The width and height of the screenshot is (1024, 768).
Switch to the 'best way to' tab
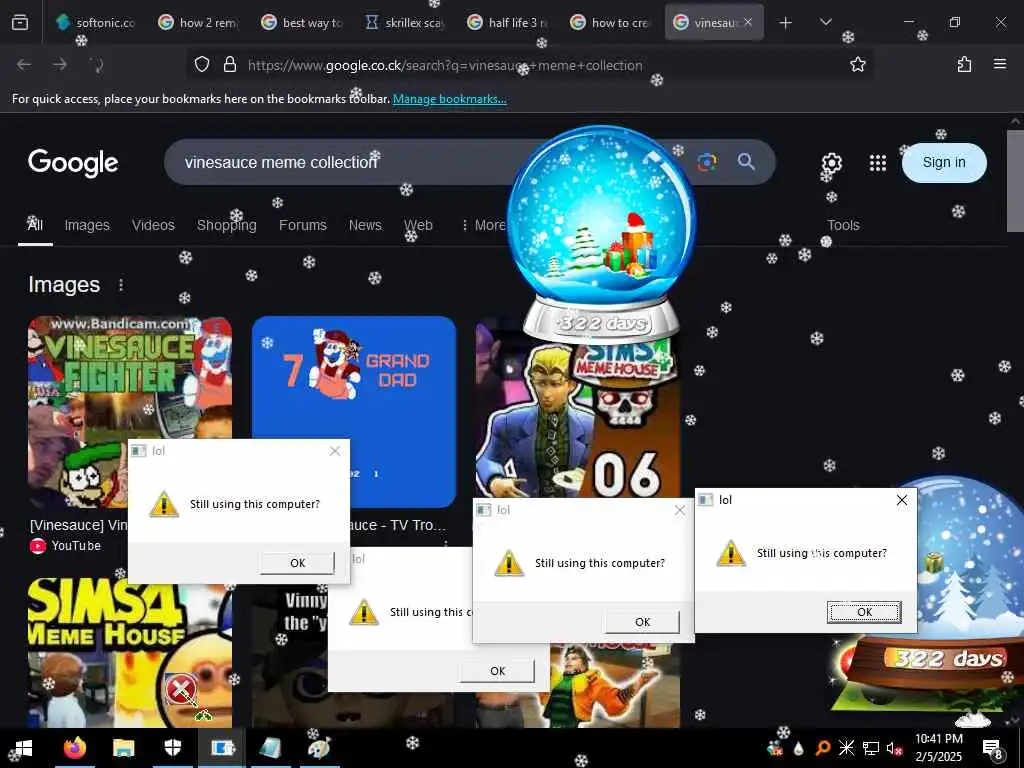point(302,22)
